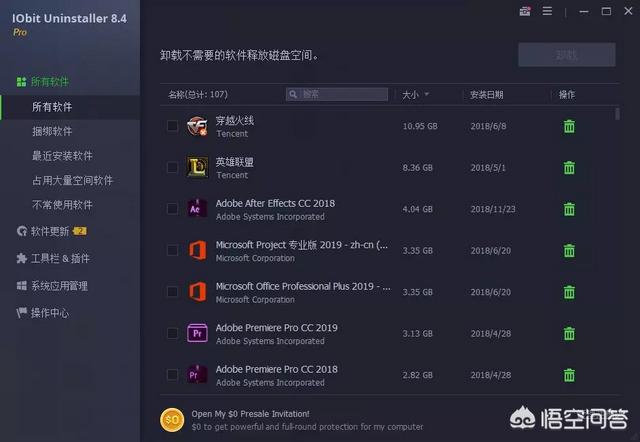
Task: Open the 操作中心 section
Action: [50, 313]
